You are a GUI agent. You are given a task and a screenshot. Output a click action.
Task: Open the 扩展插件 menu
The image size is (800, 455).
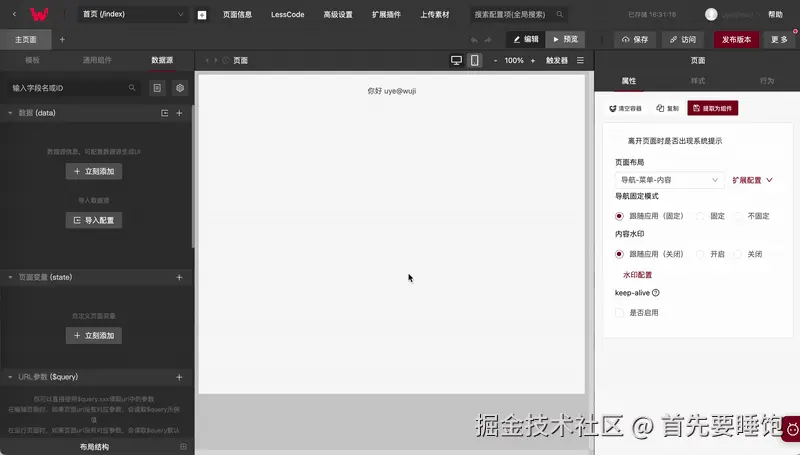tap(386, 14)
